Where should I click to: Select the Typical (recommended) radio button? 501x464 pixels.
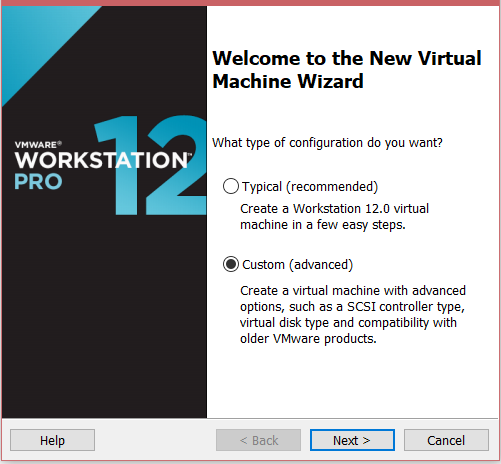231,186
